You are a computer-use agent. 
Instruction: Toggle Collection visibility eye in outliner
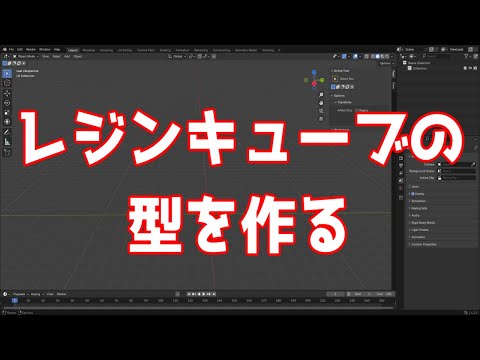[x=470, y=68]
